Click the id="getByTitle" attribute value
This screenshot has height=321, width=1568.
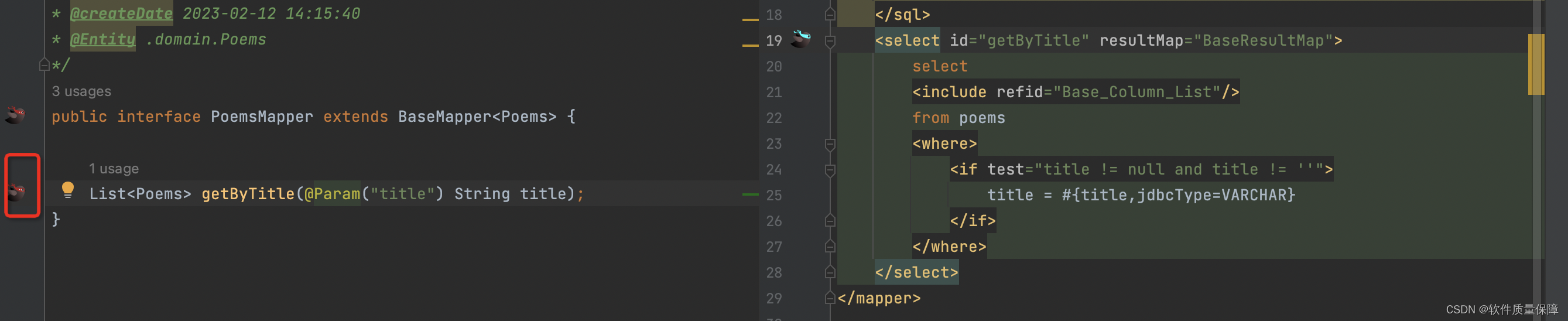click(x=1033, y=40)
